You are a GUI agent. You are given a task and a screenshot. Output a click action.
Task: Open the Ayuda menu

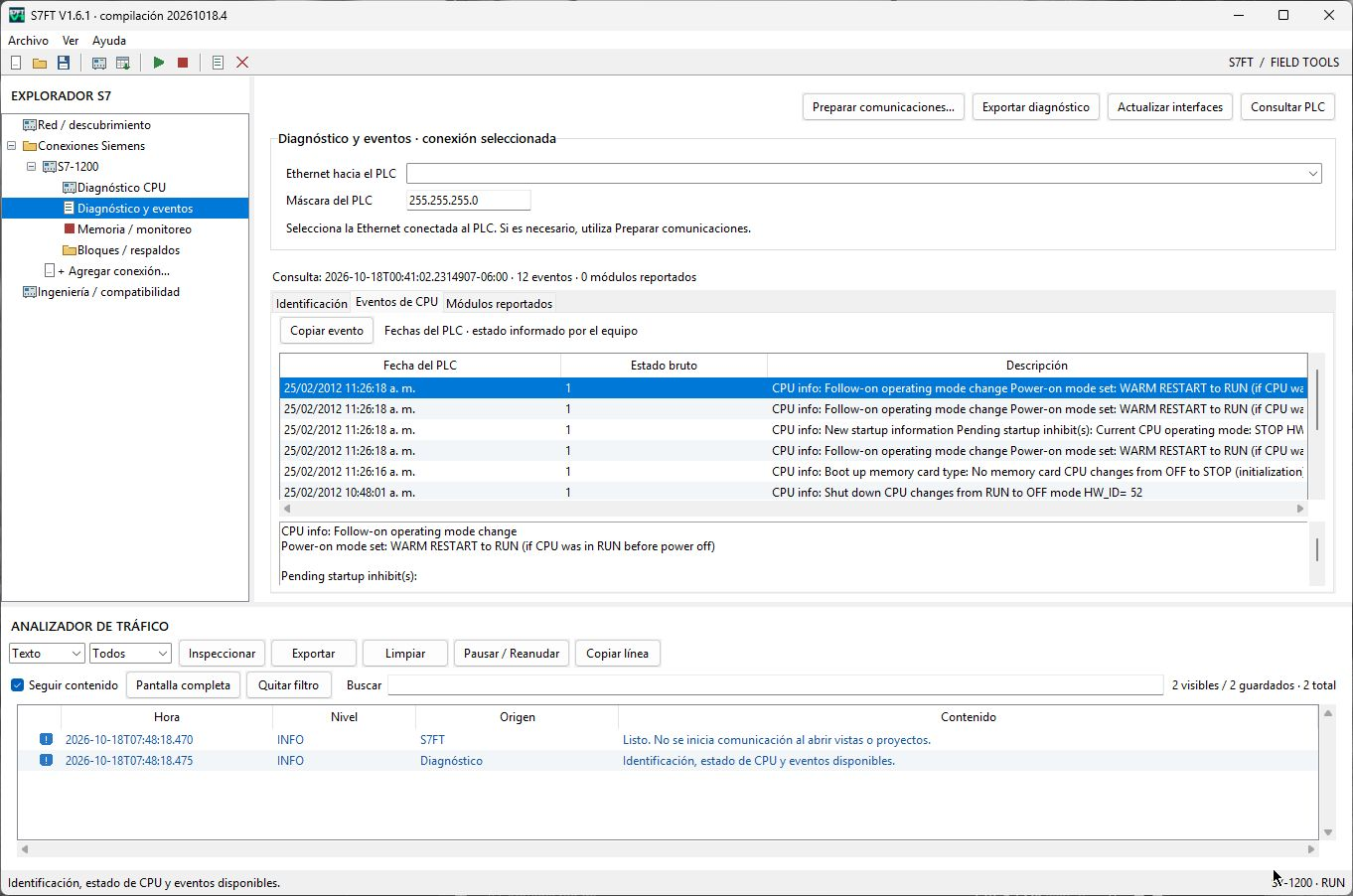point(109,41)
